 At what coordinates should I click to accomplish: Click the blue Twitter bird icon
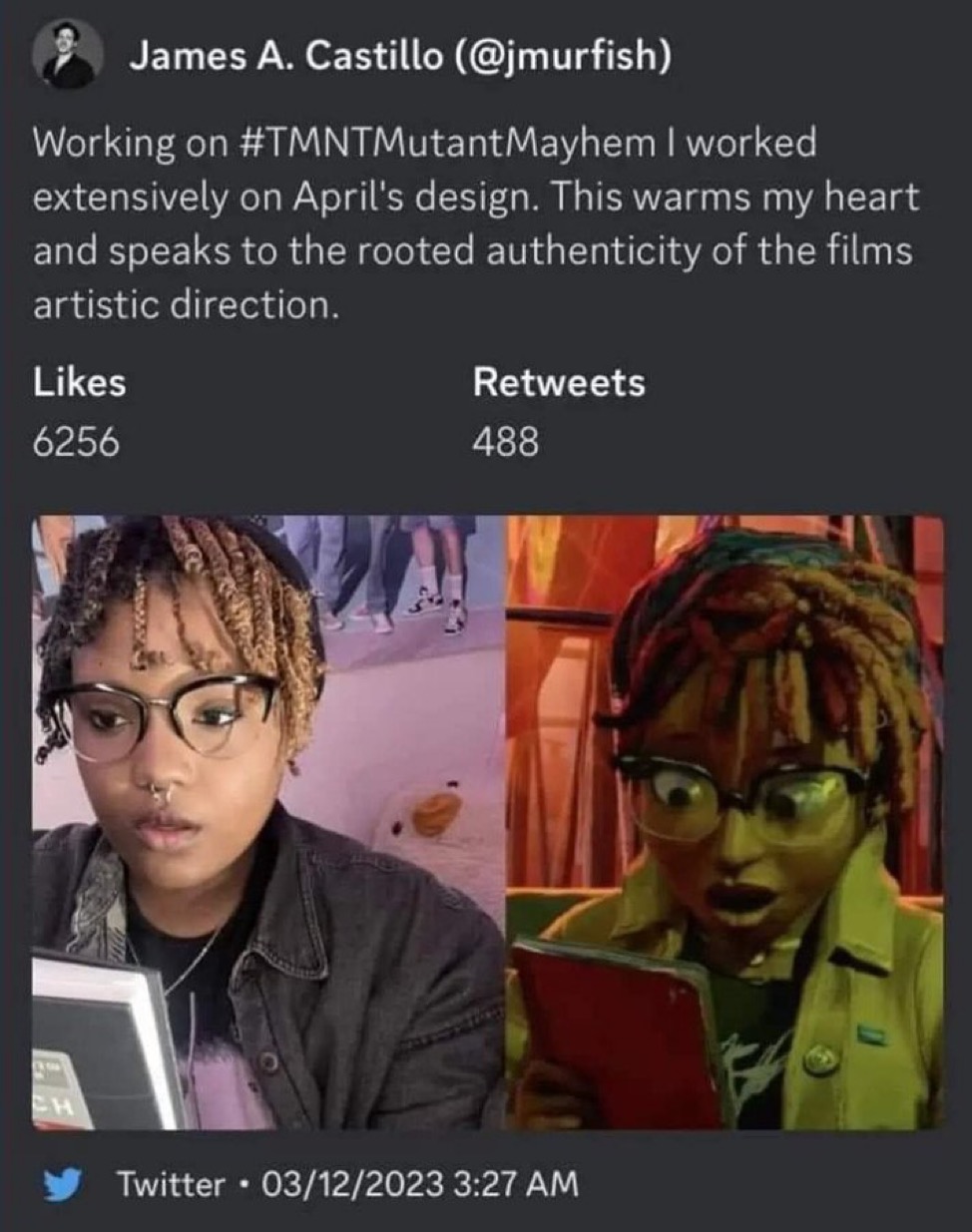[x=62, y=1184]
